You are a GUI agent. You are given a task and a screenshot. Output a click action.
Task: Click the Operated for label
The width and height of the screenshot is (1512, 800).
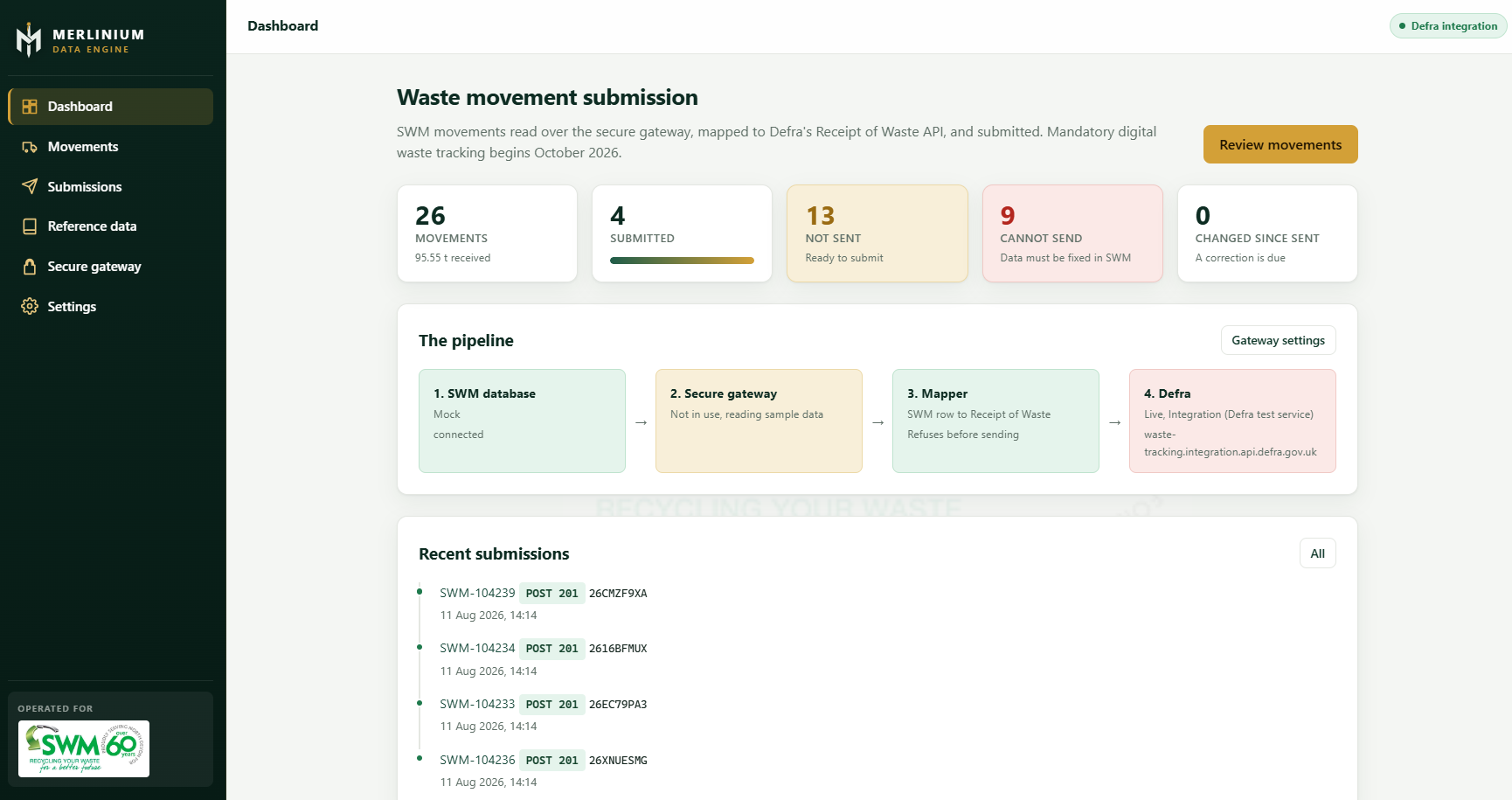[55, 708]
